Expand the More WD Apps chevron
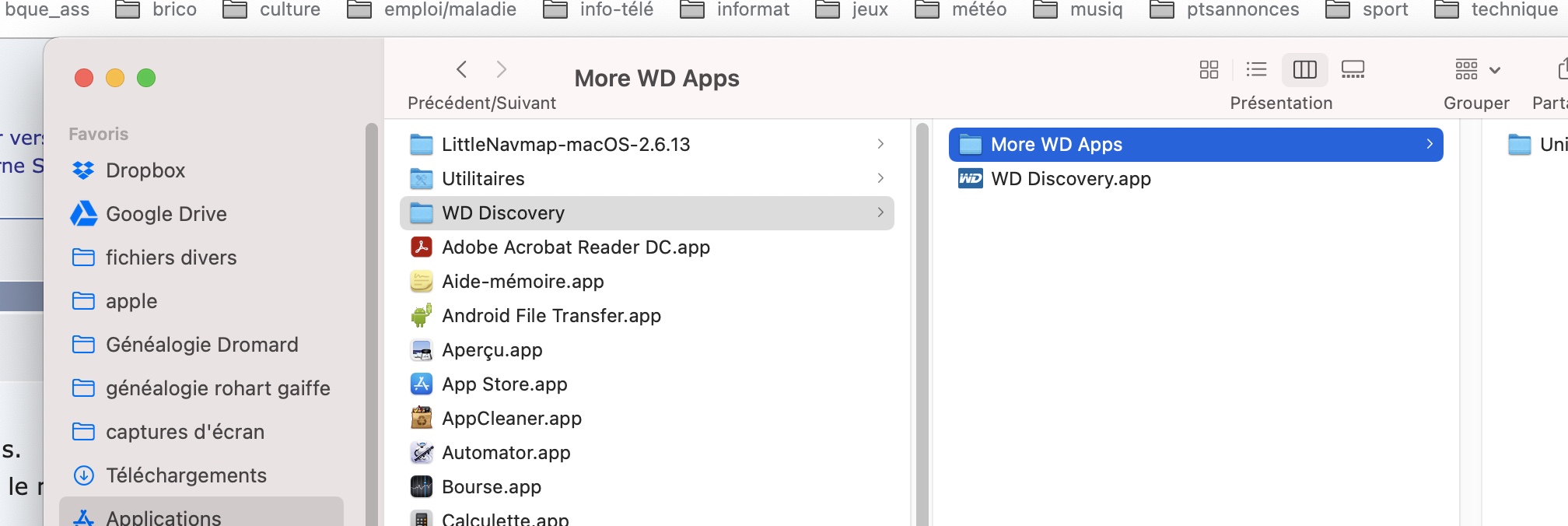Image resolution: width=1568 pixels, height=526 pixels. click(x=1430, y=144)
